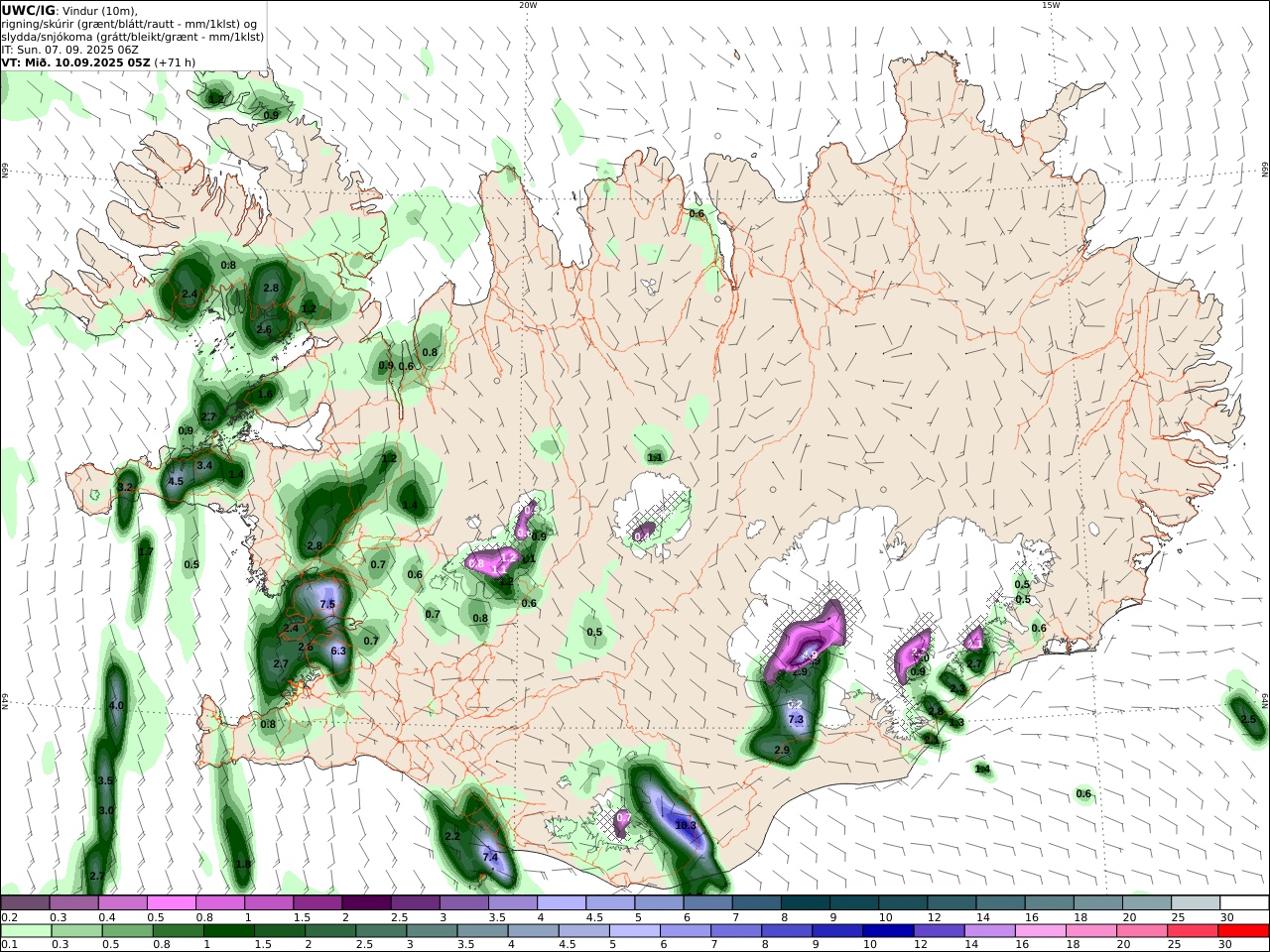The height and width of the screenshot is (952, 1270).
Task: Click the '3.0' precipitation value
Action: click(x=106, y=810)
